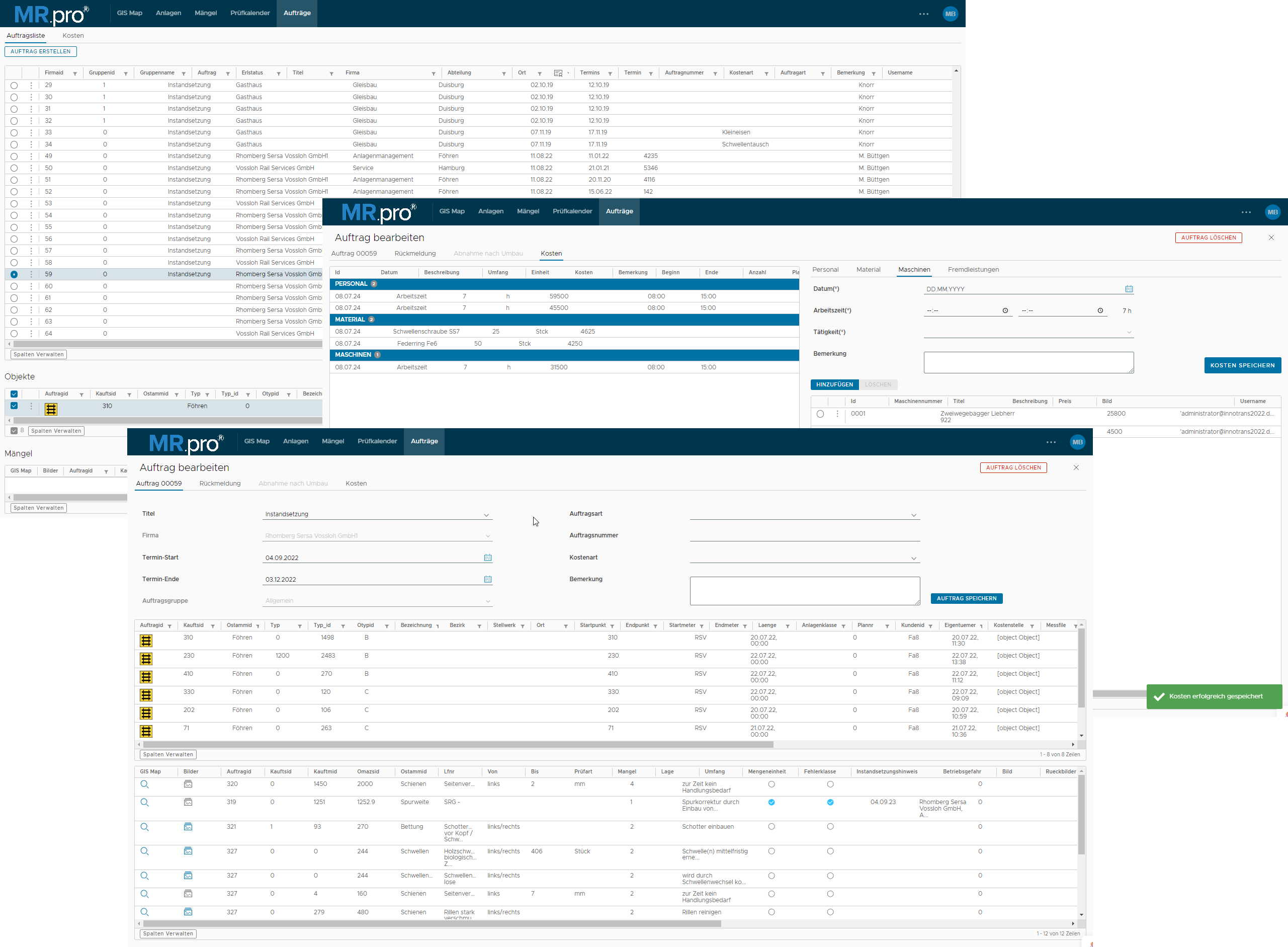The height and width of the screenshot is (947, 1288).
Task: Open the calendar picker in the Datum field
Action: [1129, 289]
